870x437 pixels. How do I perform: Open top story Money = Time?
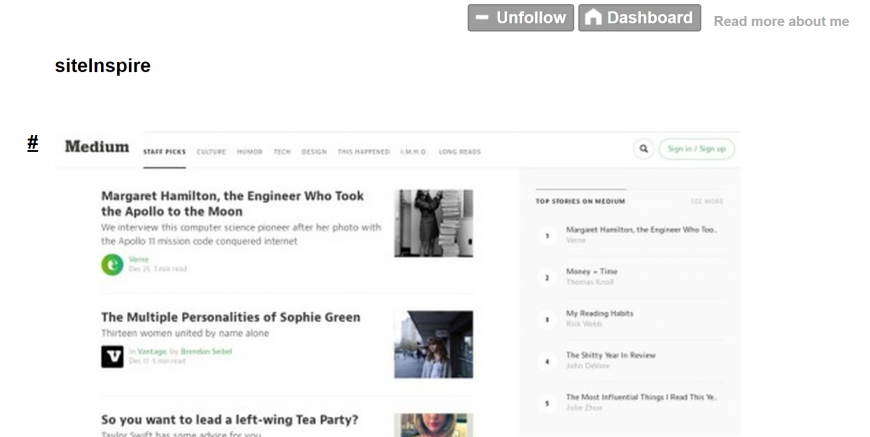click(591, 271)
